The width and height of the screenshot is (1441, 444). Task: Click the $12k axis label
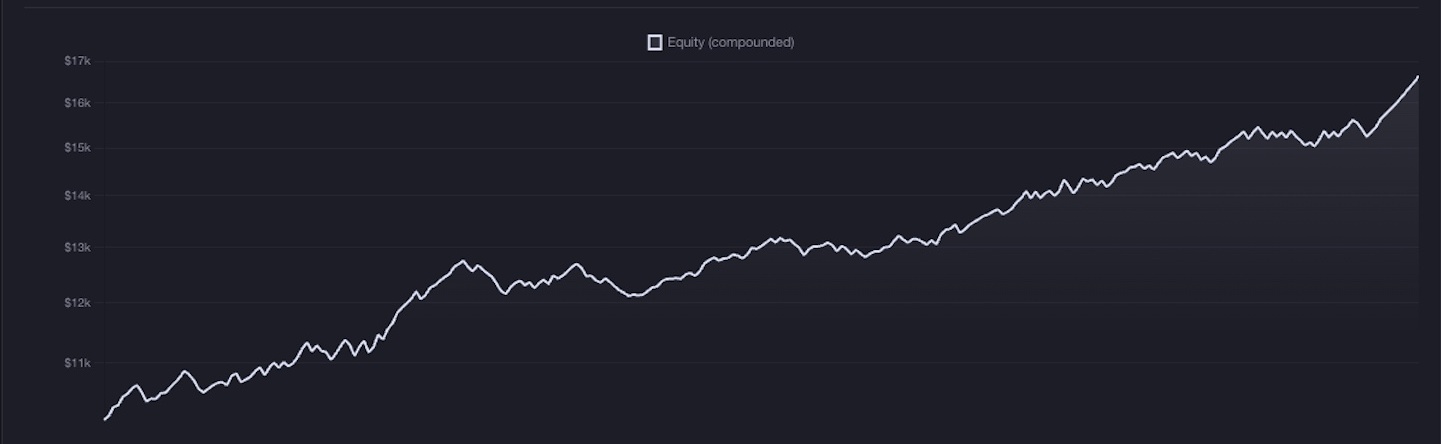point(78,303)
